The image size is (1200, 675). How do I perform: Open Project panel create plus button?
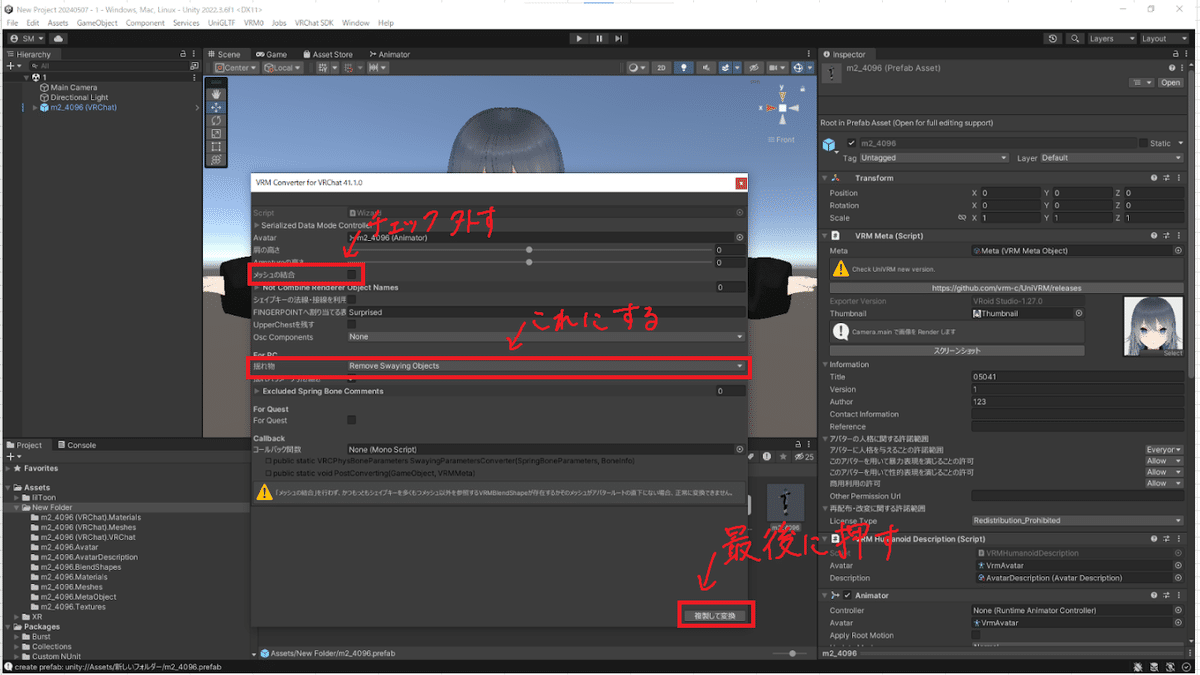point(12,456)
